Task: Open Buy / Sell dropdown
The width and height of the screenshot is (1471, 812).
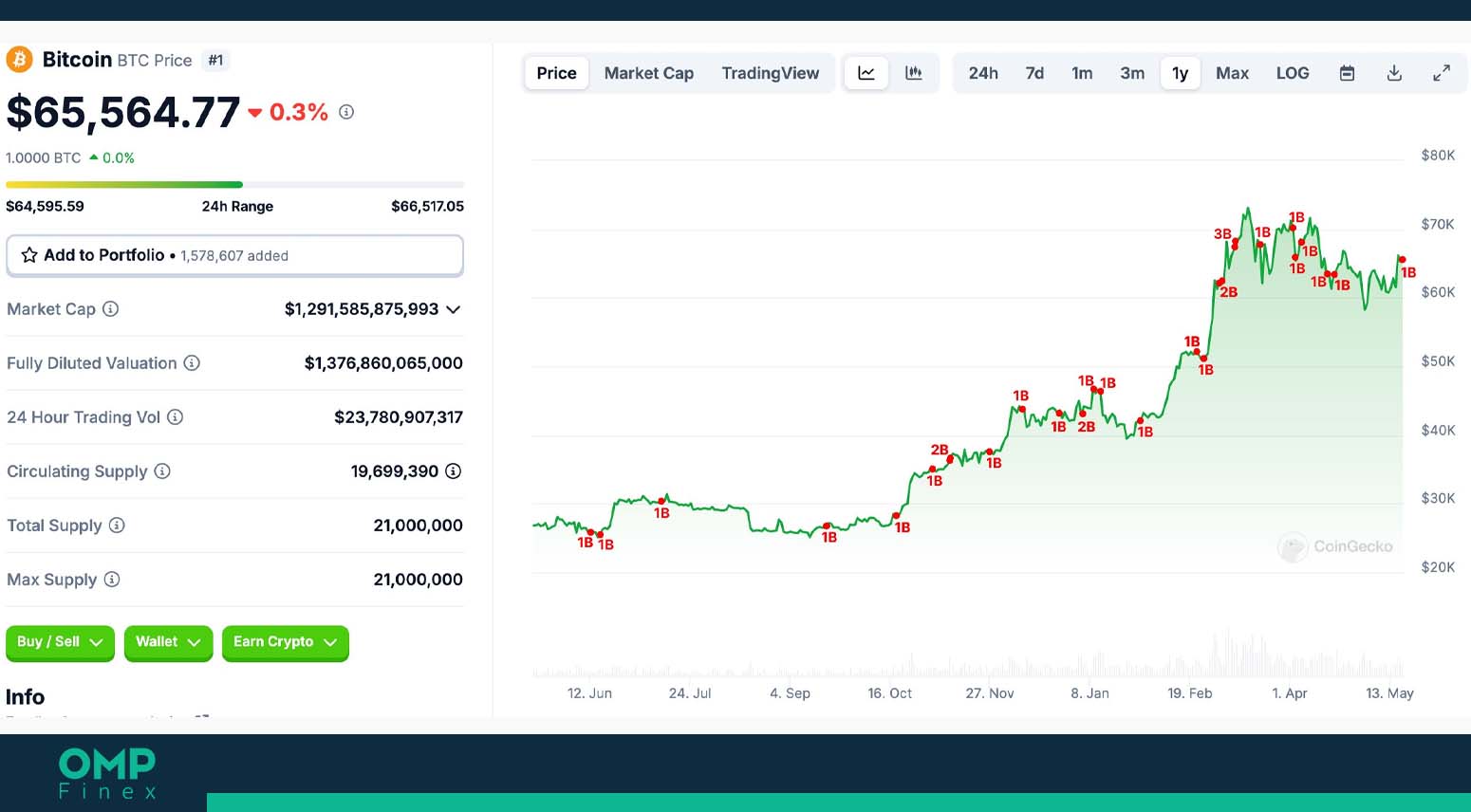Action: coord(60,642)
